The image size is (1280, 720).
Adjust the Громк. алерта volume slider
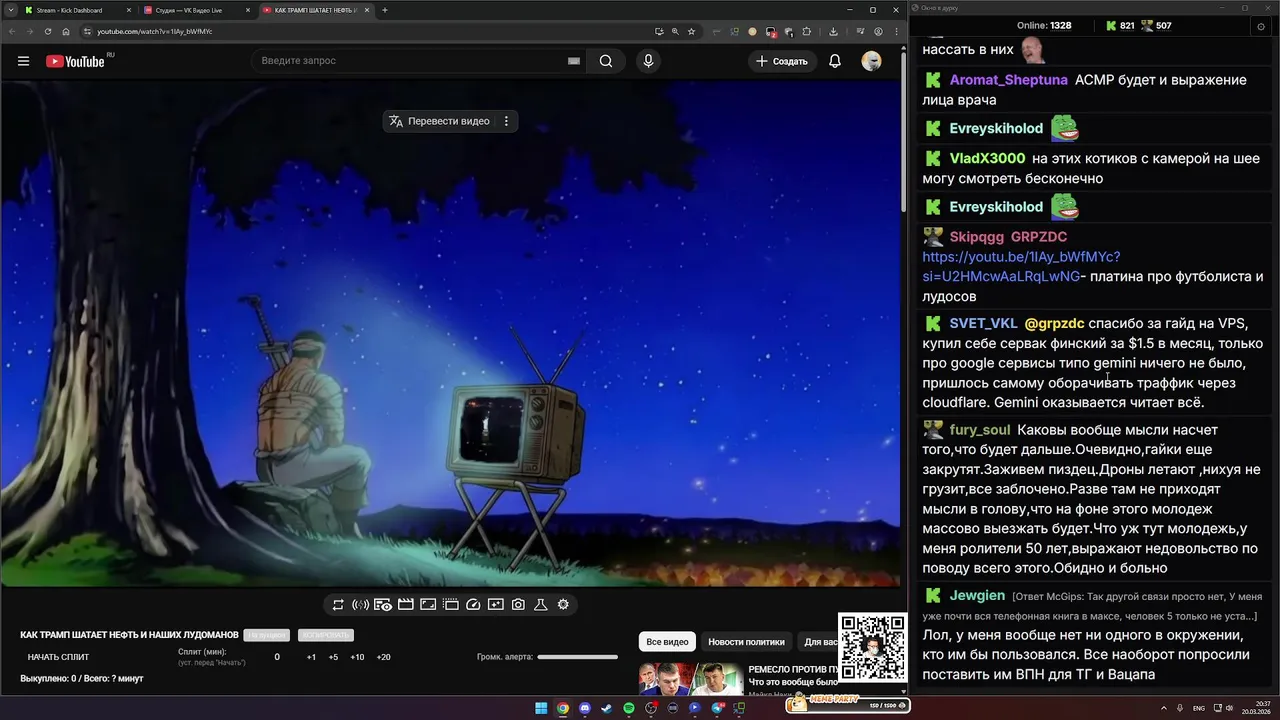(577, 657)
